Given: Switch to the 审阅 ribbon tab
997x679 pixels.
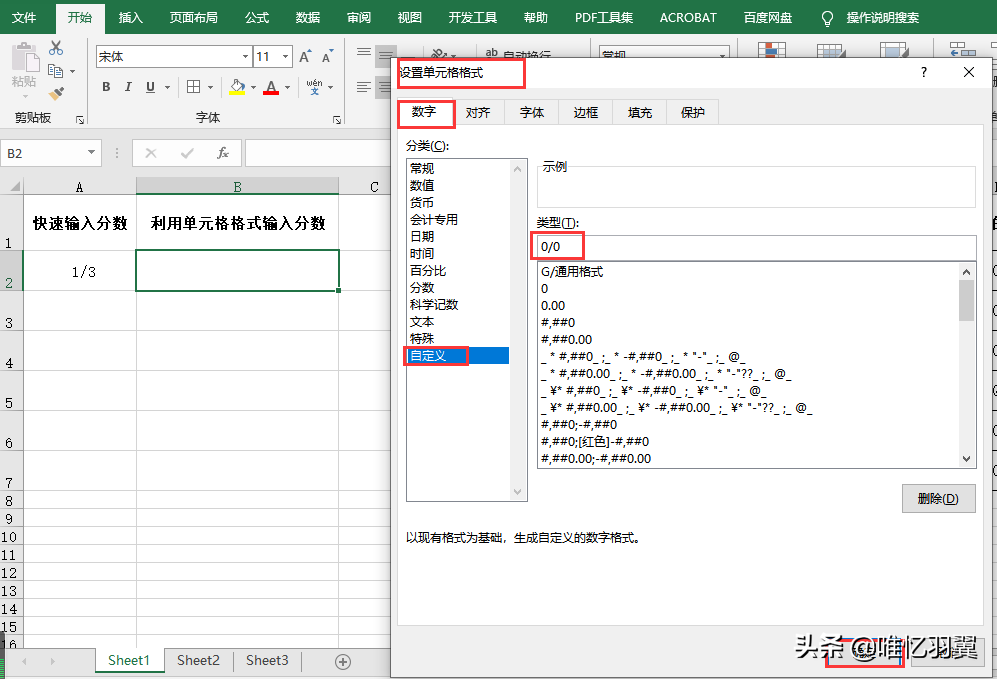Looking at the screenshot, I should pos(359,17).
